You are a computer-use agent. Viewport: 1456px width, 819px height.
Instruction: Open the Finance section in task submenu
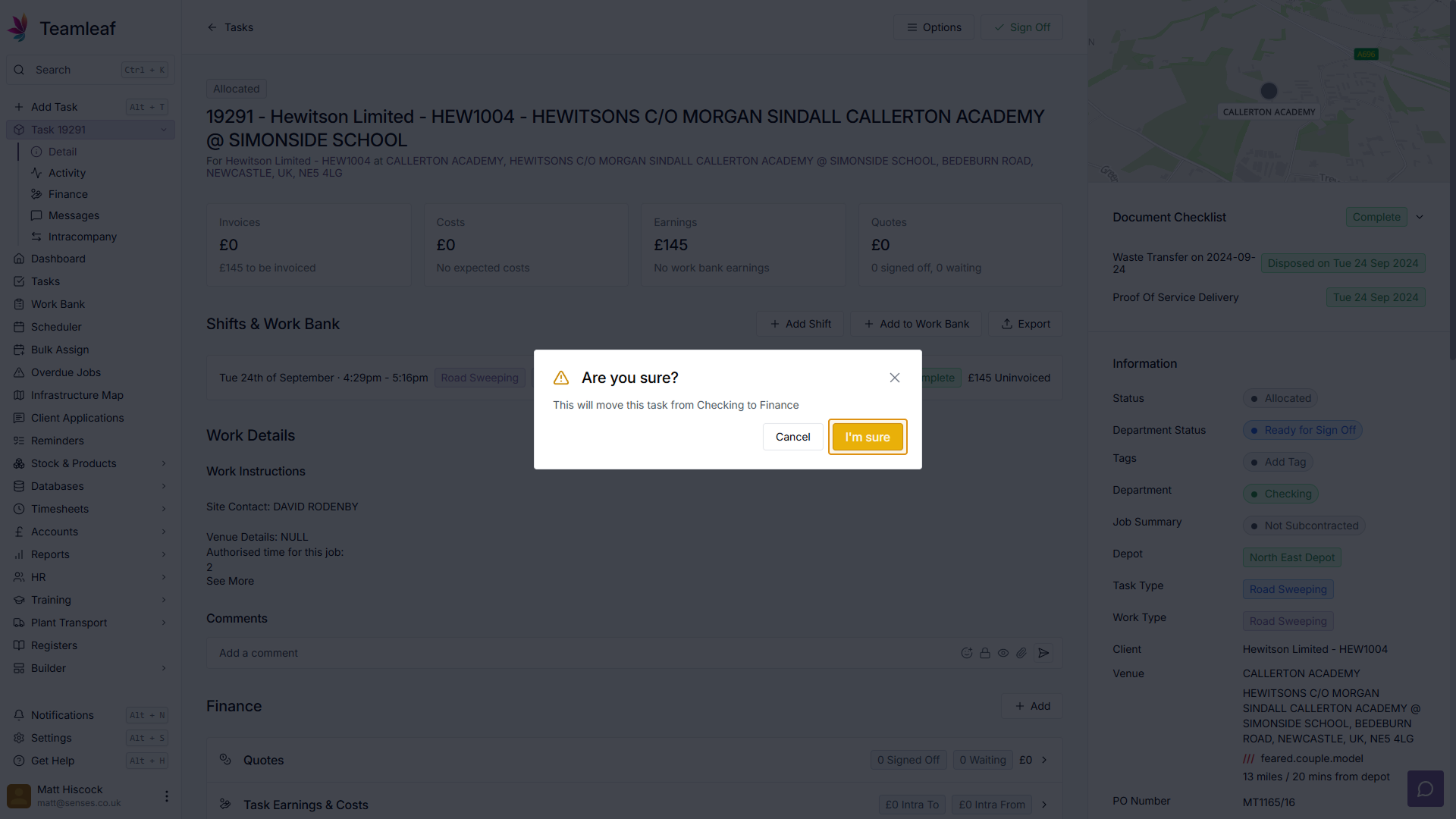pos(67,194)
